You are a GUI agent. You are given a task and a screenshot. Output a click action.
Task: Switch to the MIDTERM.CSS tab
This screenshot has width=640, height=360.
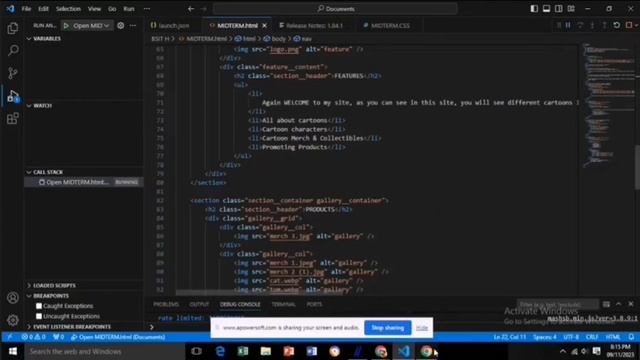(x=390, y=25)
